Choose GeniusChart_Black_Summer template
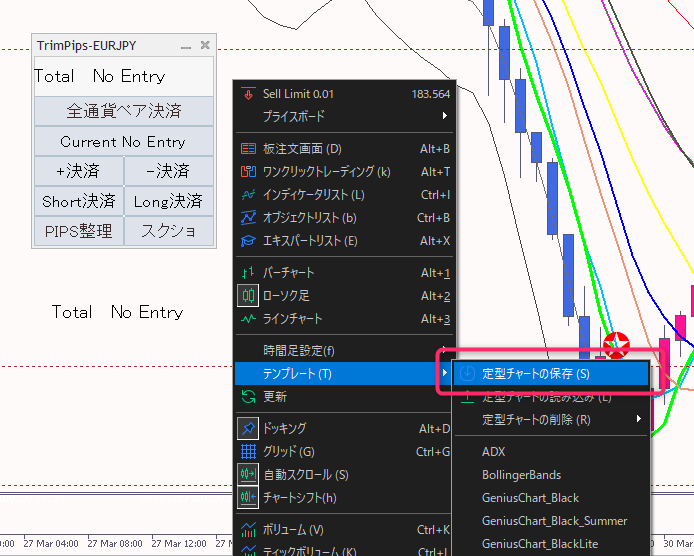This screenshot has width=694, height=556. click(554, 521)
